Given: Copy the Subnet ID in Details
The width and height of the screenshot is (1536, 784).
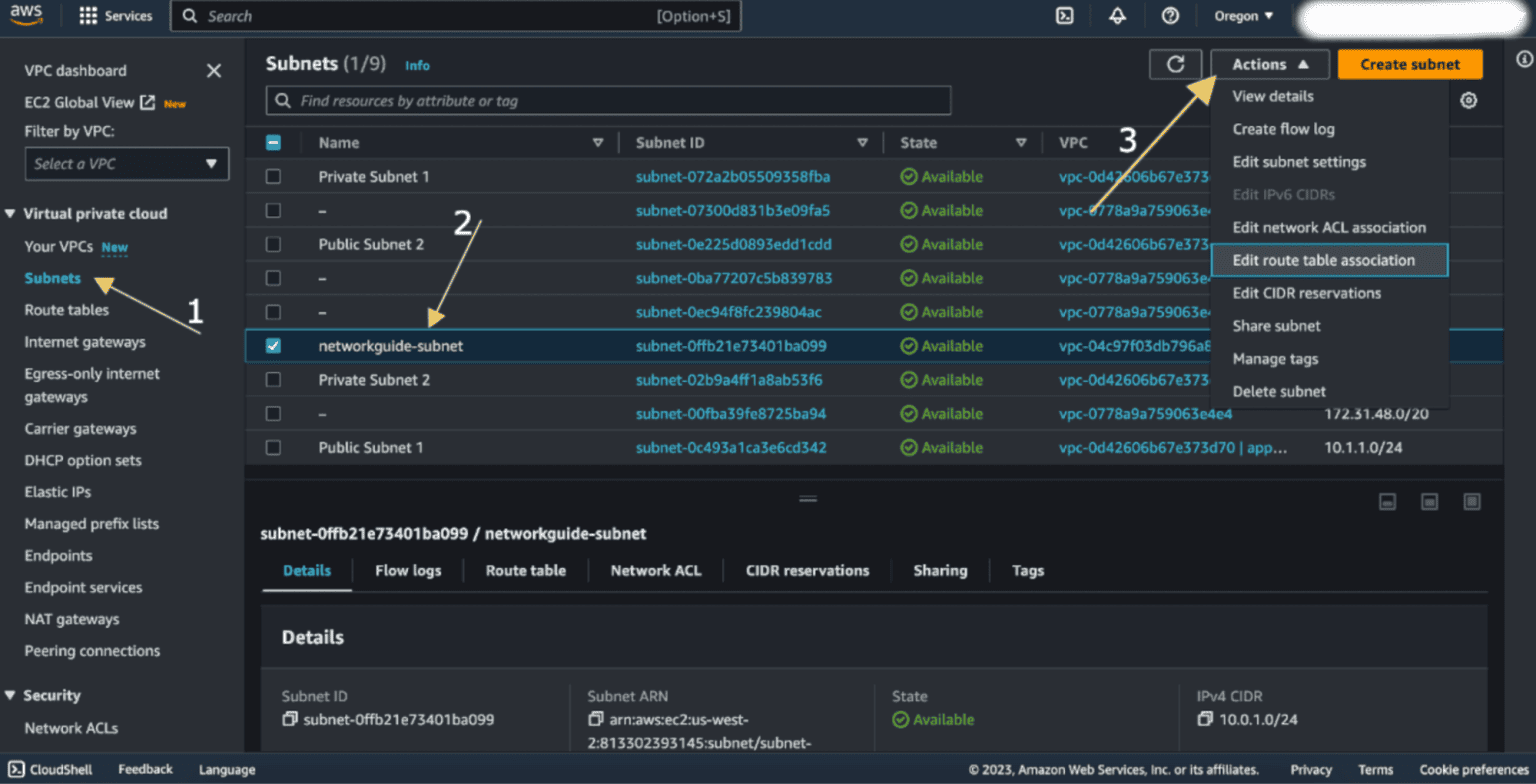Looking at the screenshot, I should [290, 719].
